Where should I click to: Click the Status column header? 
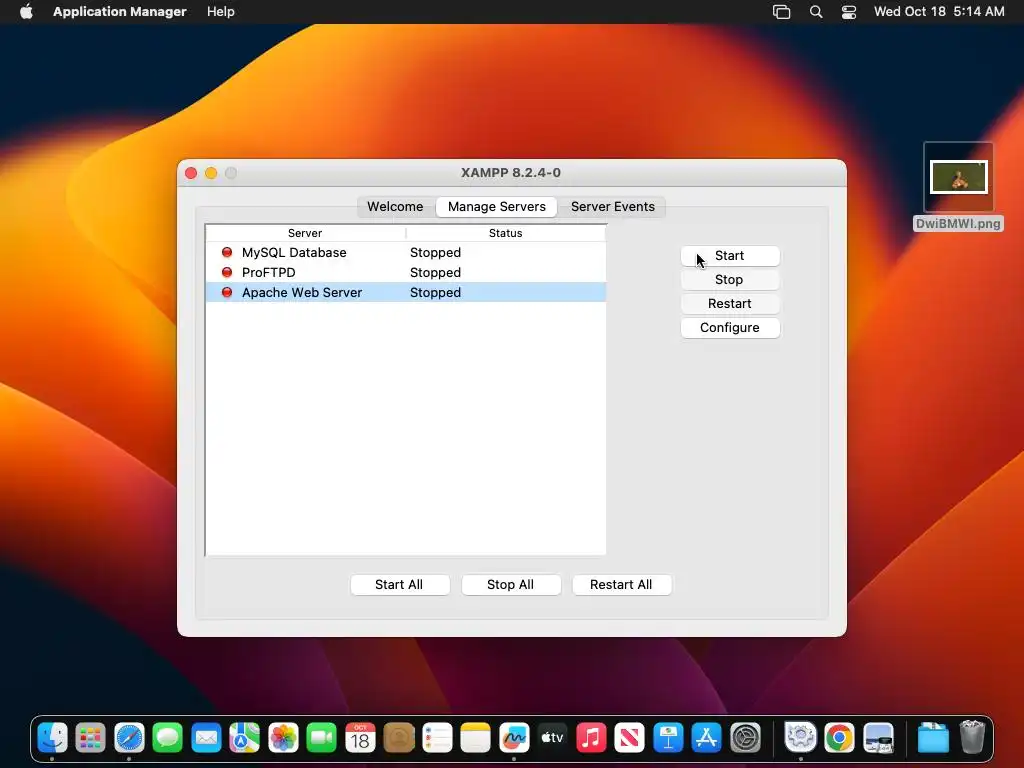[x=506, y=233]
